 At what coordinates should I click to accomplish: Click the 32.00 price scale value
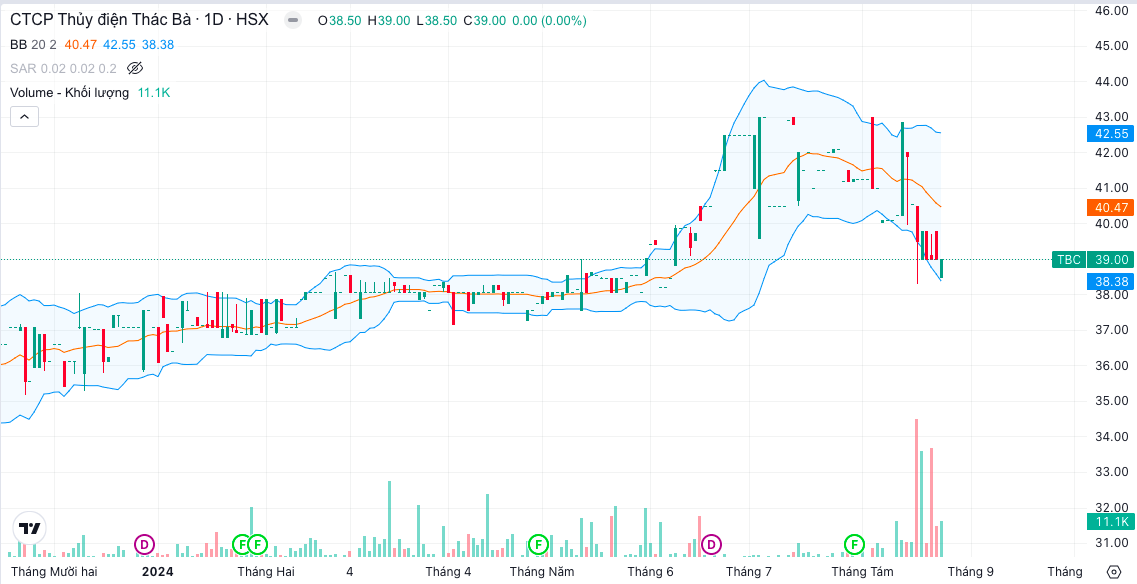[1112, 507]
